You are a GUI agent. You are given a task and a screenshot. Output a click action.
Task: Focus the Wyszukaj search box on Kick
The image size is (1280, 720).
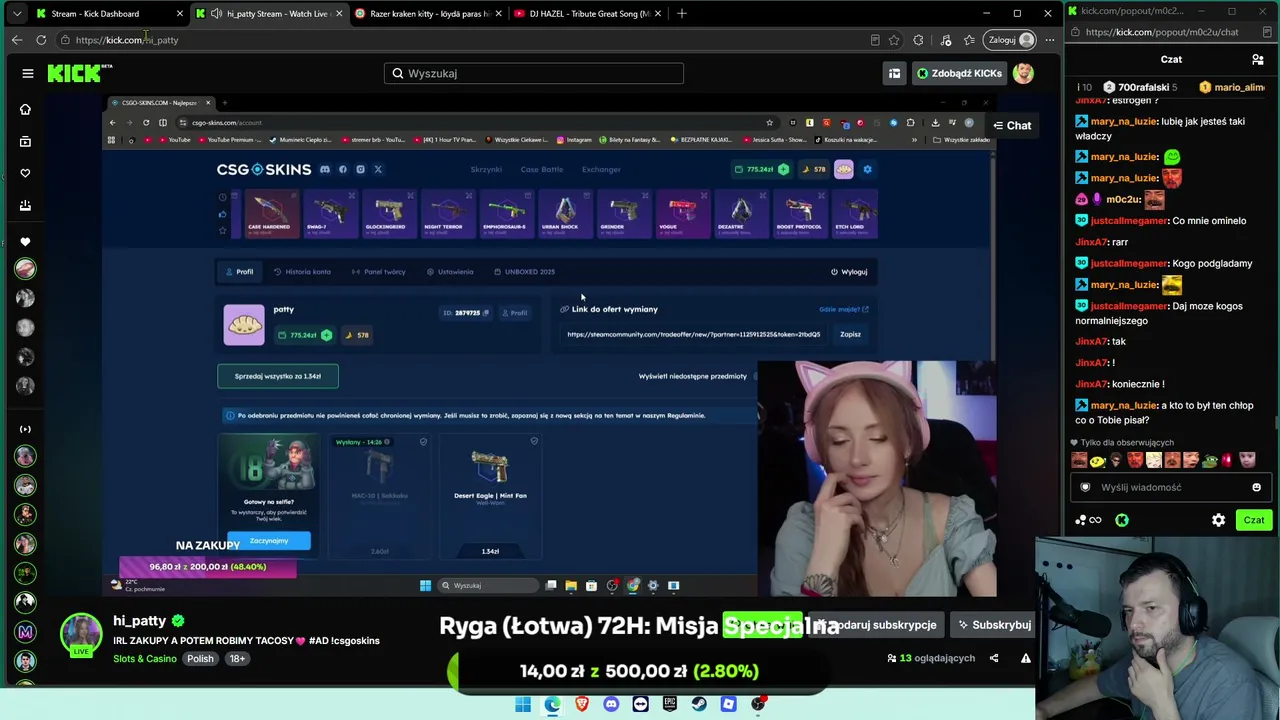pyautogui.click(x=534, y=73)
